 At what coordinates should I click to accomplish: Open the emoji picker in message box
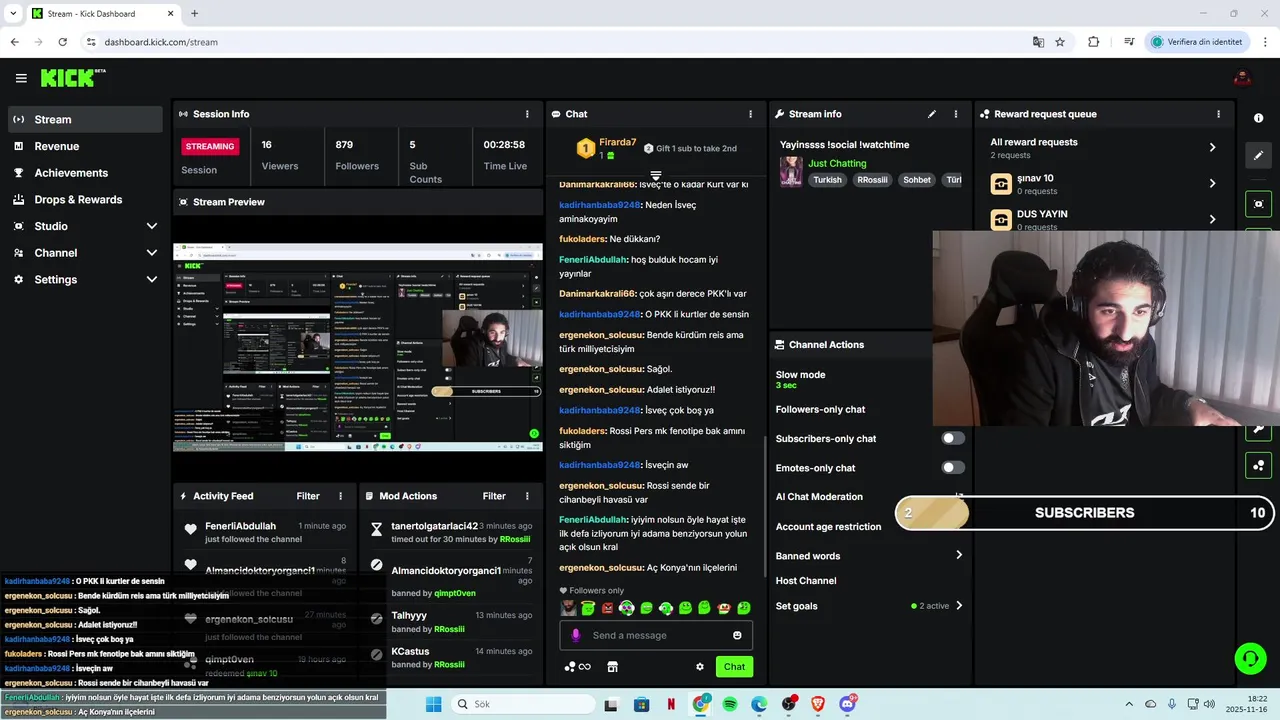pos(737,635)
